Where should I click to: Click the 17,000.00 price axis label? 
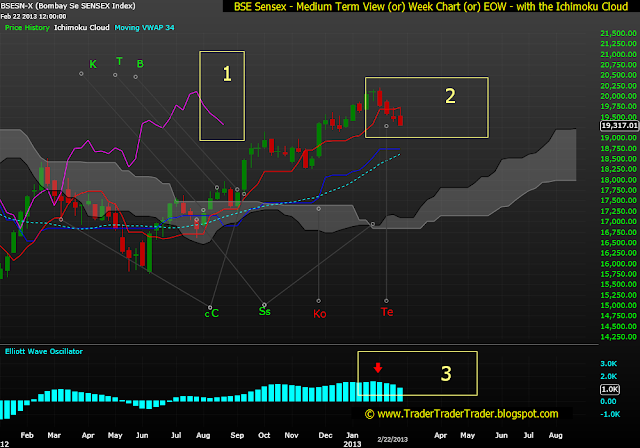pos(618,222)
